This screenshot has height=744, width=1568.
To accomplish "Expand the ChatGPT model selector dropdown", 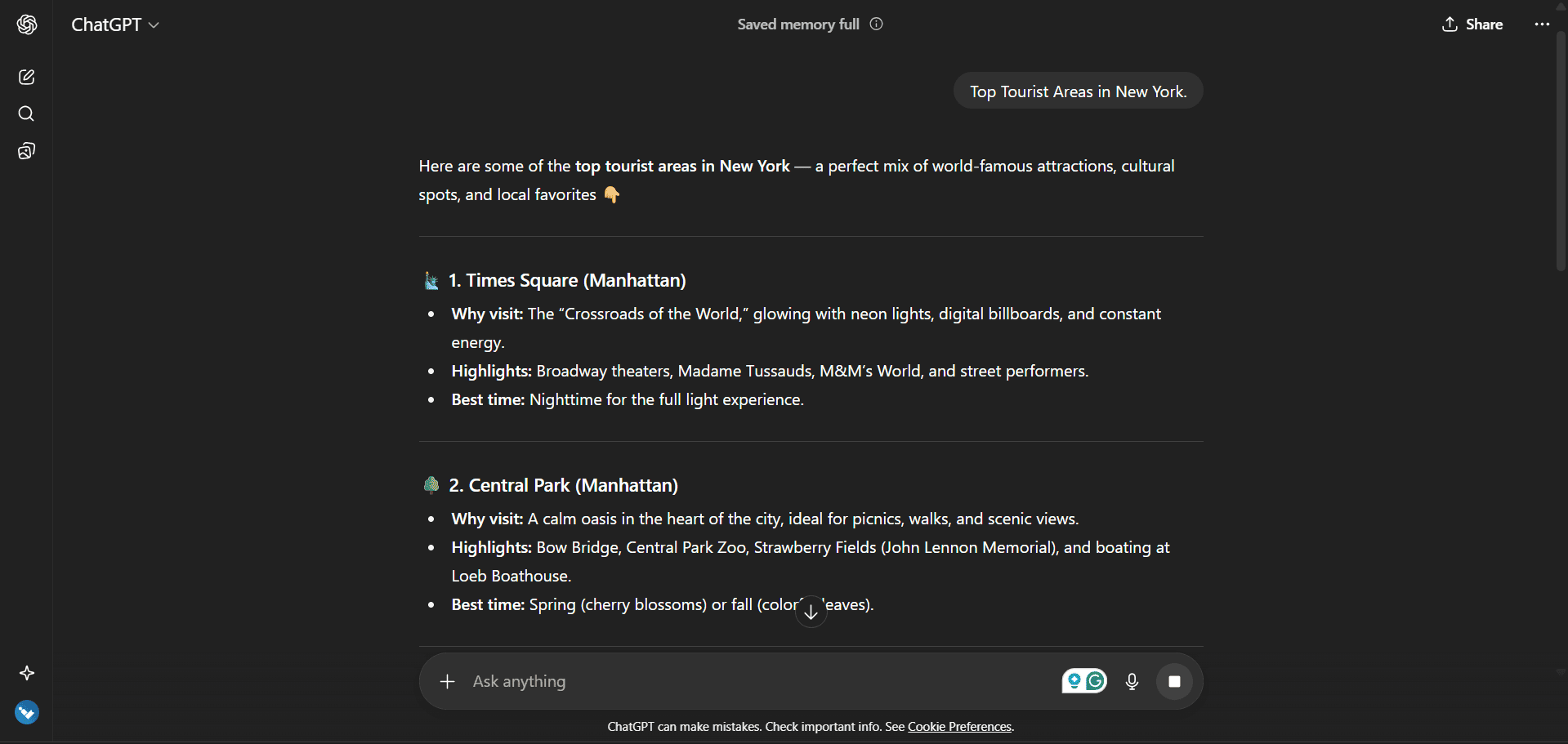I will [x=114, y=25].
